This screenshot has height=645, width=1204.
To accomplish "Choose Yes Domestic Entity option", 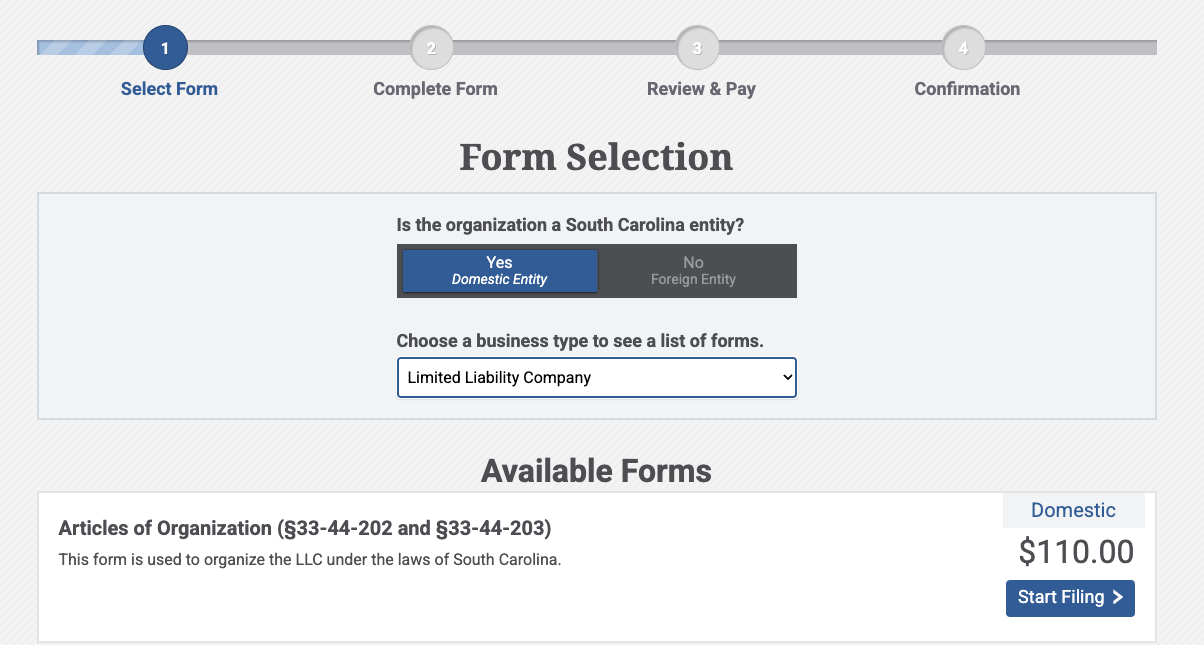I will point(499,271).
